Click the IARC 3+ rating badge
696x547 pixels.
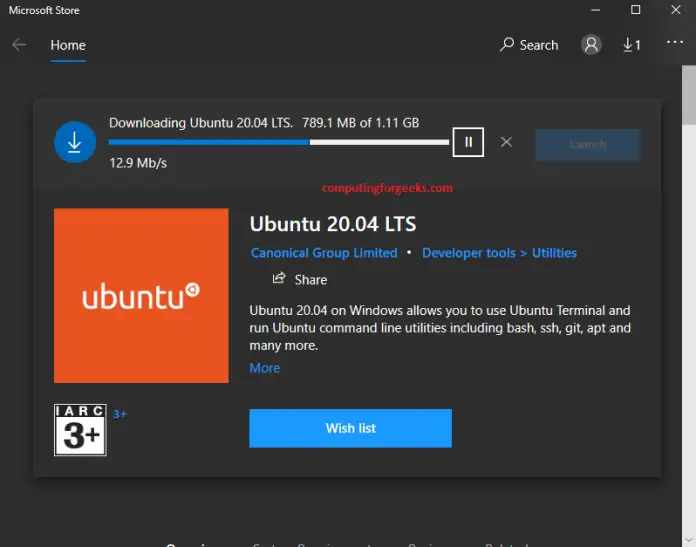coord(80,430)
